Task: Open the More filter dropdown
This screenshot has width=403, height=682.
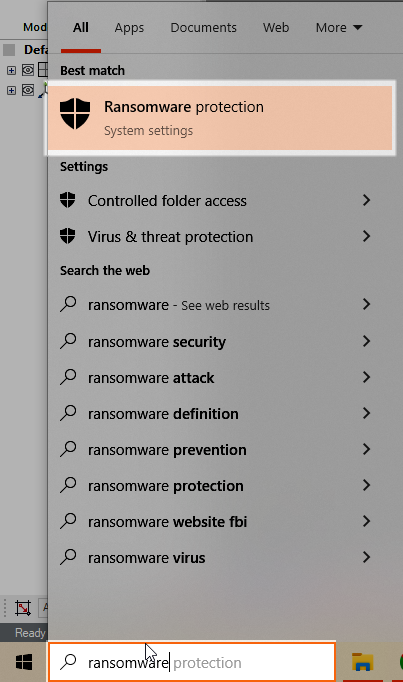Action: 339,27
